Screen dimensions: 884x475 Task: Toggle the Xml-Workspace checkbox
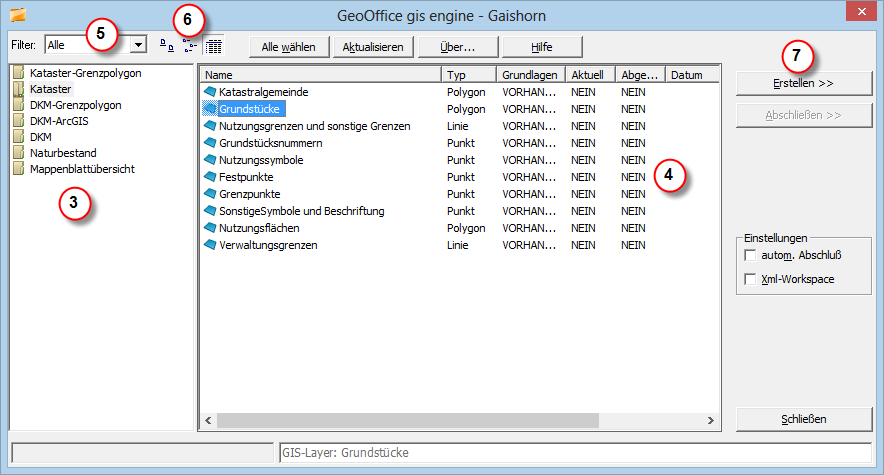click(750, 279)
